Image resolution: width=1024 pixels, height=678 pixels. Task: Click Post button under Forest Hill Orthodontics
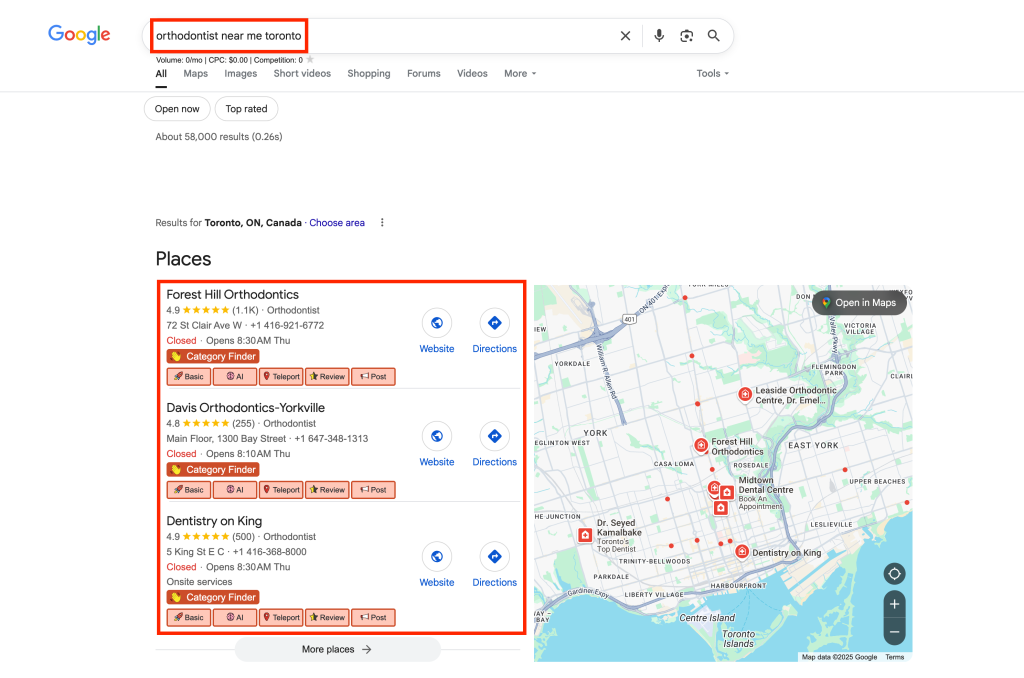pos(374,376)
